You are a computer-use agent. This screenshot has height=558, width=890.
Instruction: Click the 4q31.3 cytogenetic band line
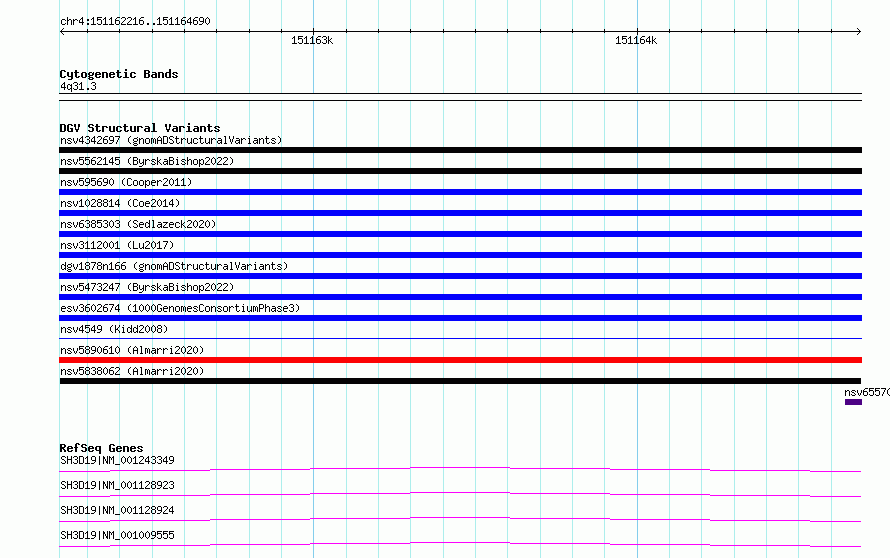460,97
